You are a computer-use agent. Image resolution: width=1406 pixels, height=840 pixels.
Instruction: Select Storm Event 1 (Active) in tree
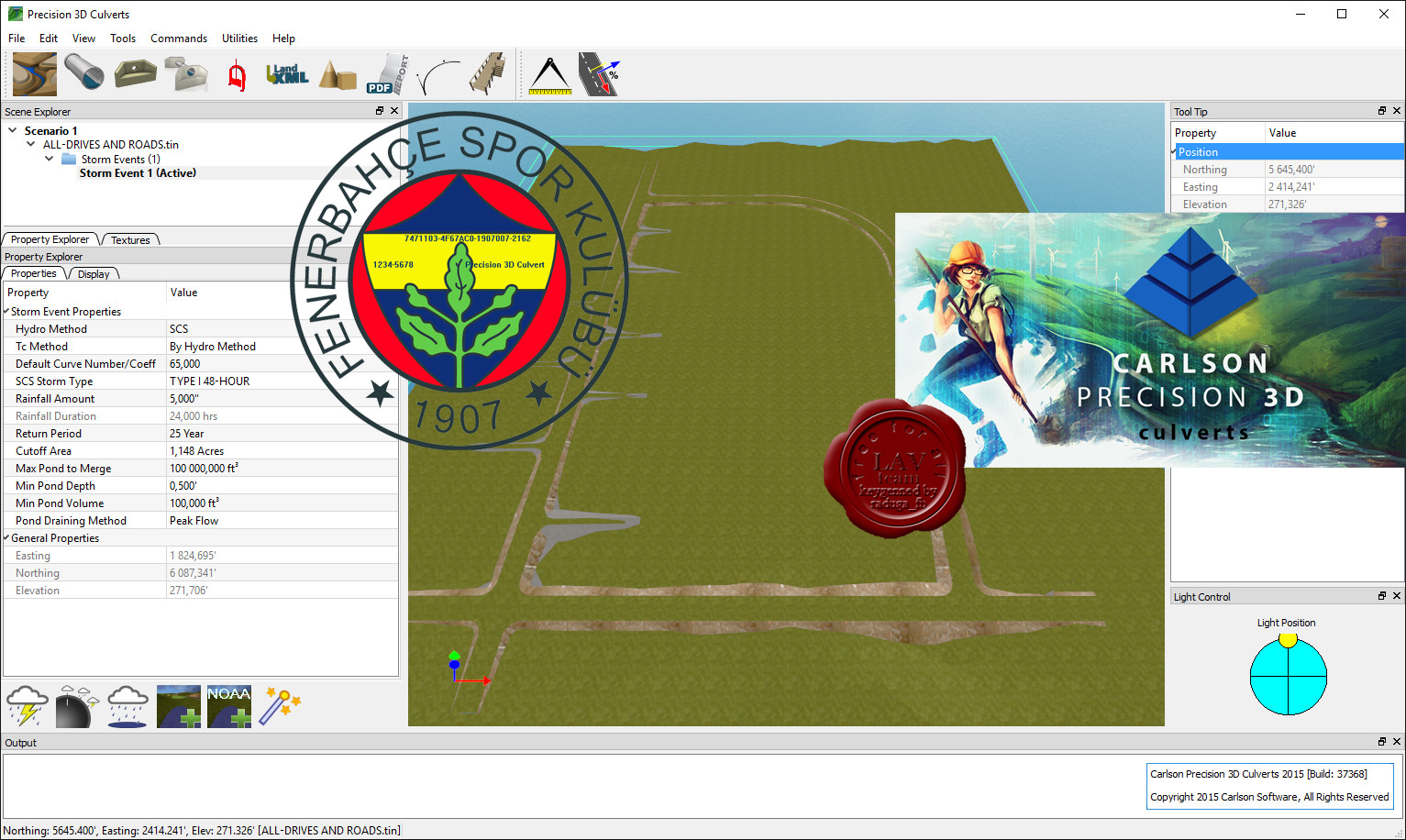[x=138, y=172]
